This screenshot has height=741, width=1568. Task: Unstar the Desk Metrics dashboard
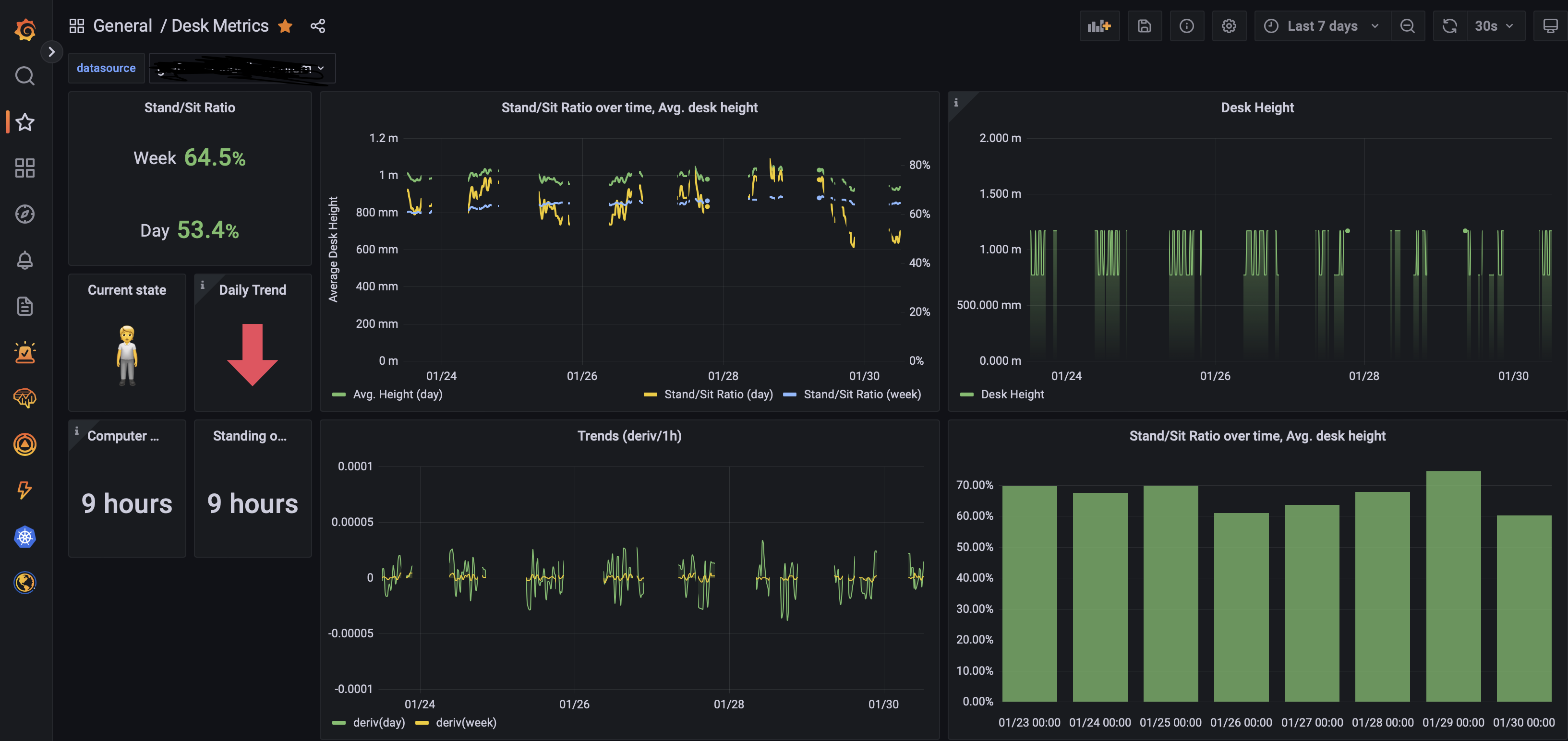click(x=285, y=26)
